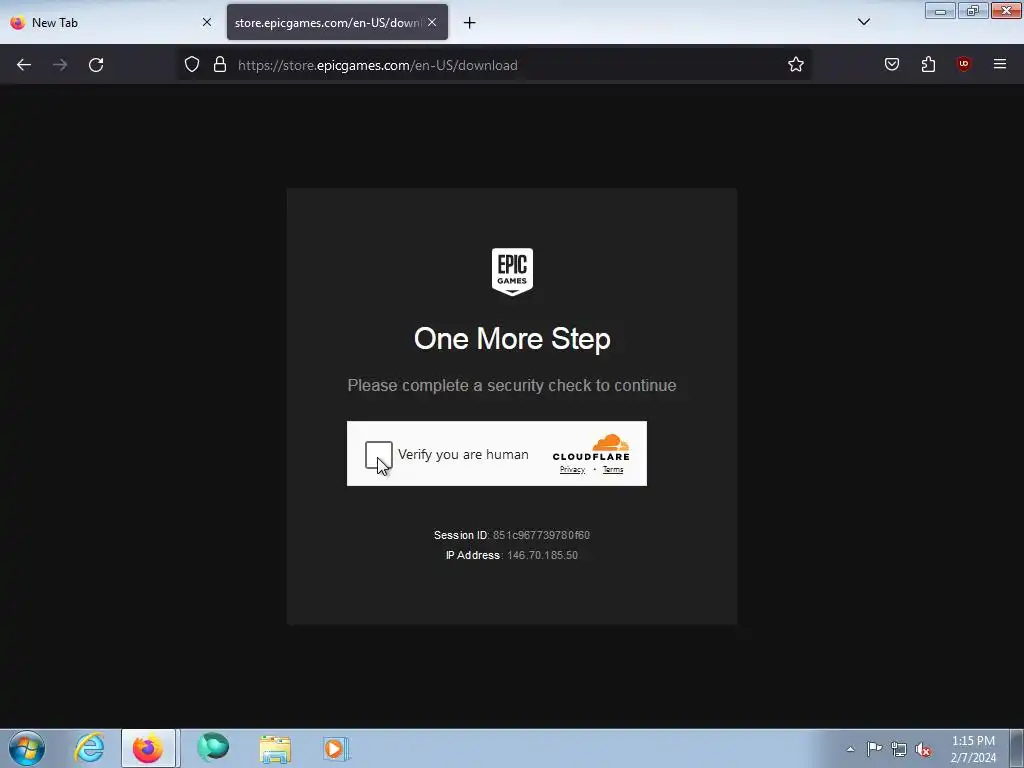Click the security check instruction text
1024x768 pixels.
tap(512, 385)
